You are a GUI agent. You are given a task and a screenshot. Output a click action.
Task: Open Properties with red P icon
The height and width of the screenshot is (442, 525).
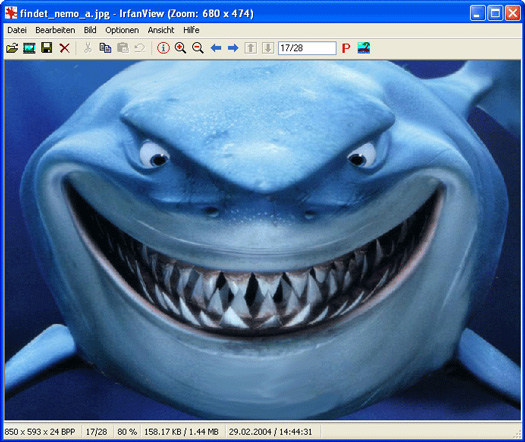click(x=346, y=48)
